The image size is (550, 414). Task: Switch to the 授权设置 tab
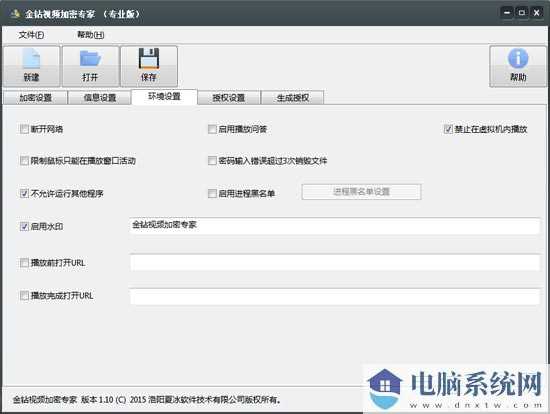tap(229, 98)
